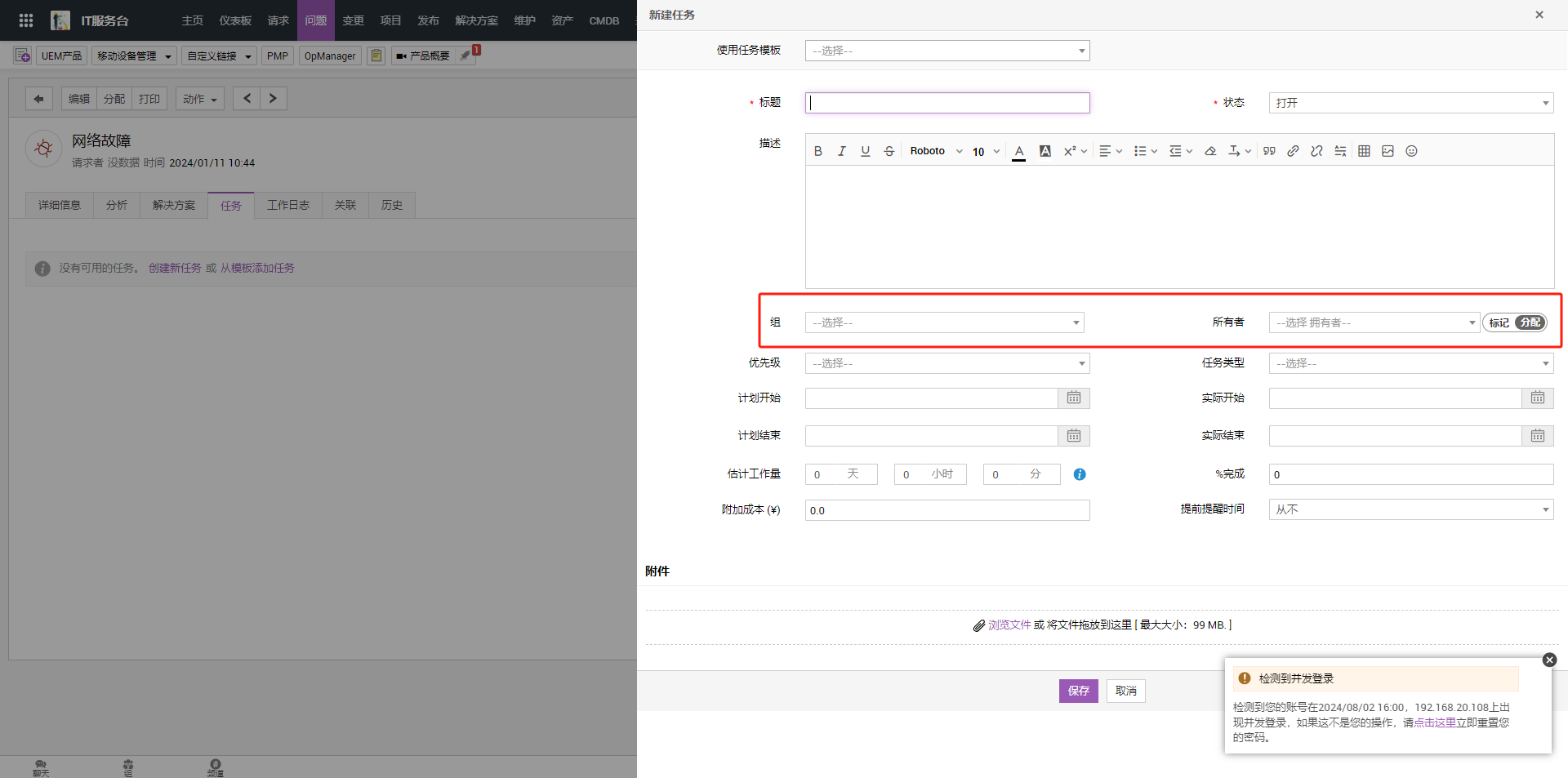Click the 浏览文件 attachment link

click(1009, 625)
